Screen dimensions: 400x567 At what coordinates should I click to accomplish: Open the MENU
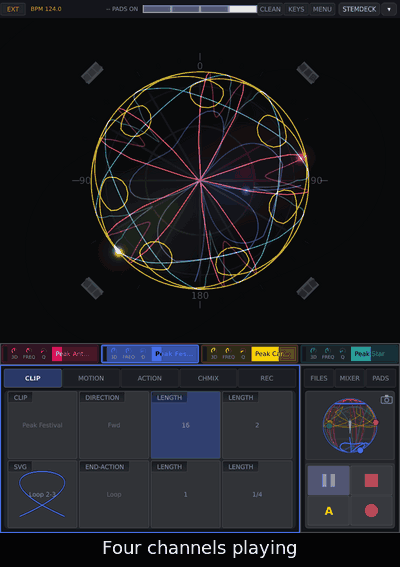pyautogui.click(x=322, y=9)
